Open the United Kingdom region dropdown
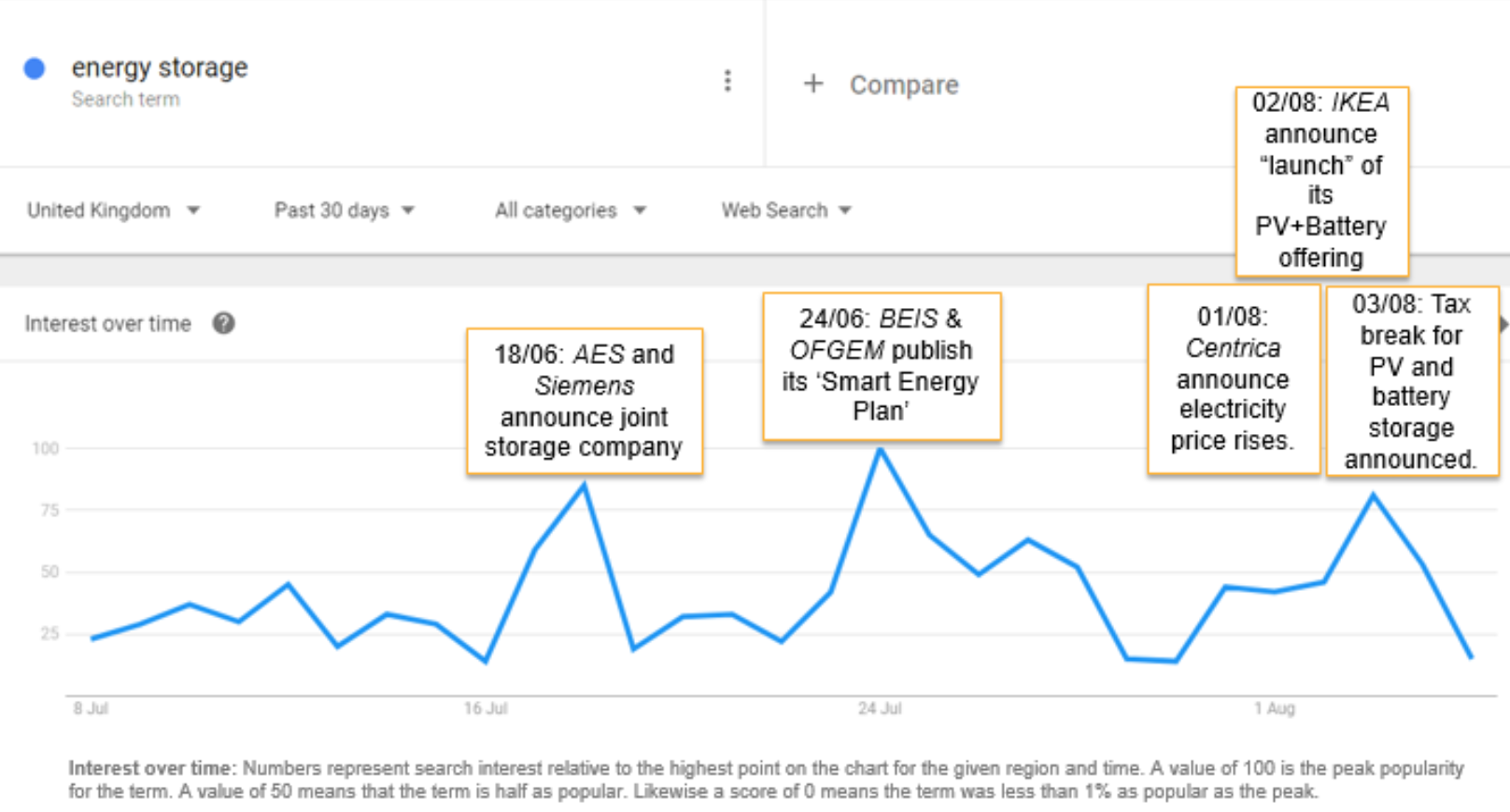This screenshot has height=812, width=1510. [x=113, y=210]
